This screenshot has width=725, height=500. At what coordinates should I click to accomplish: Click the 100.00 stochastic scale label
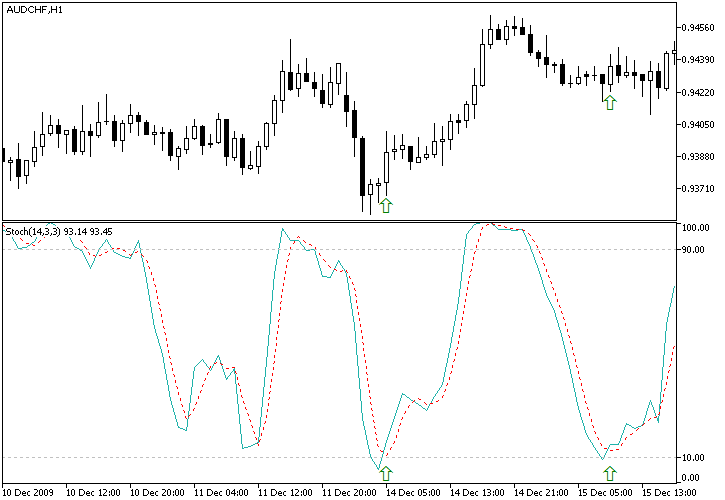696,227
